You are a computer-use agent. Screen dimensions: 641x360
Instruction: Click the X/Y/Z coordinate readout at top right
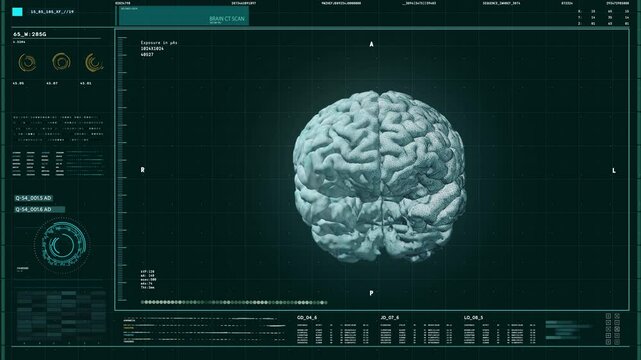coord(603,18)
